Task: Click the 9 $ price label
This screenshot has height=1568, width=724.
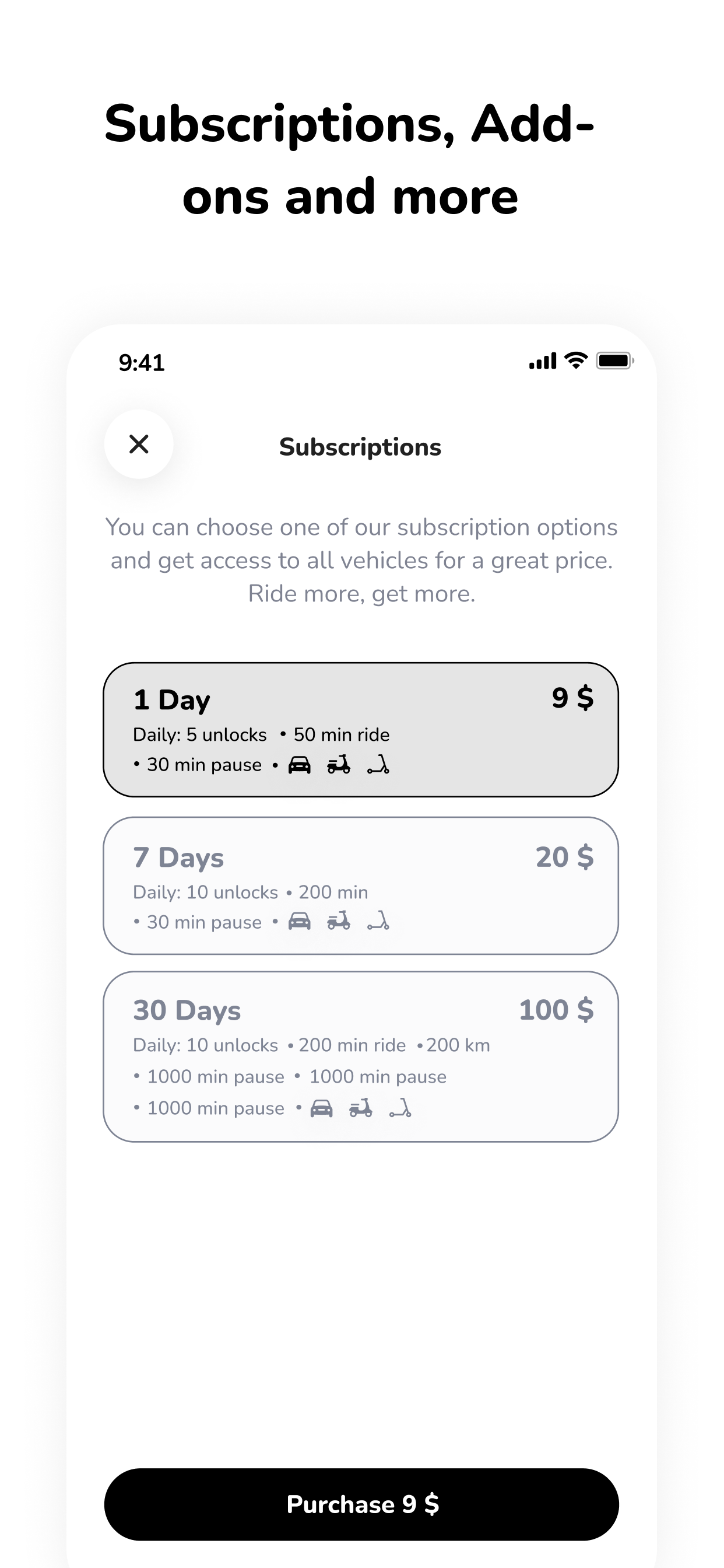Action: click(572, 698)
